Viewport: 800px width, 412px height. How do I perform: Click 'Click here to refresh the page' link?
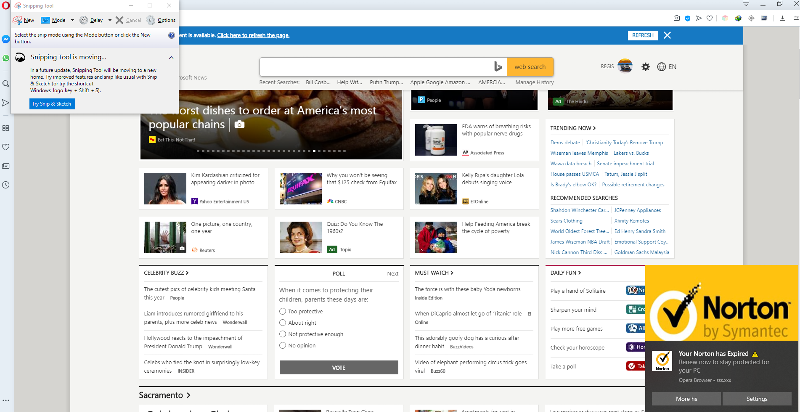253,35
